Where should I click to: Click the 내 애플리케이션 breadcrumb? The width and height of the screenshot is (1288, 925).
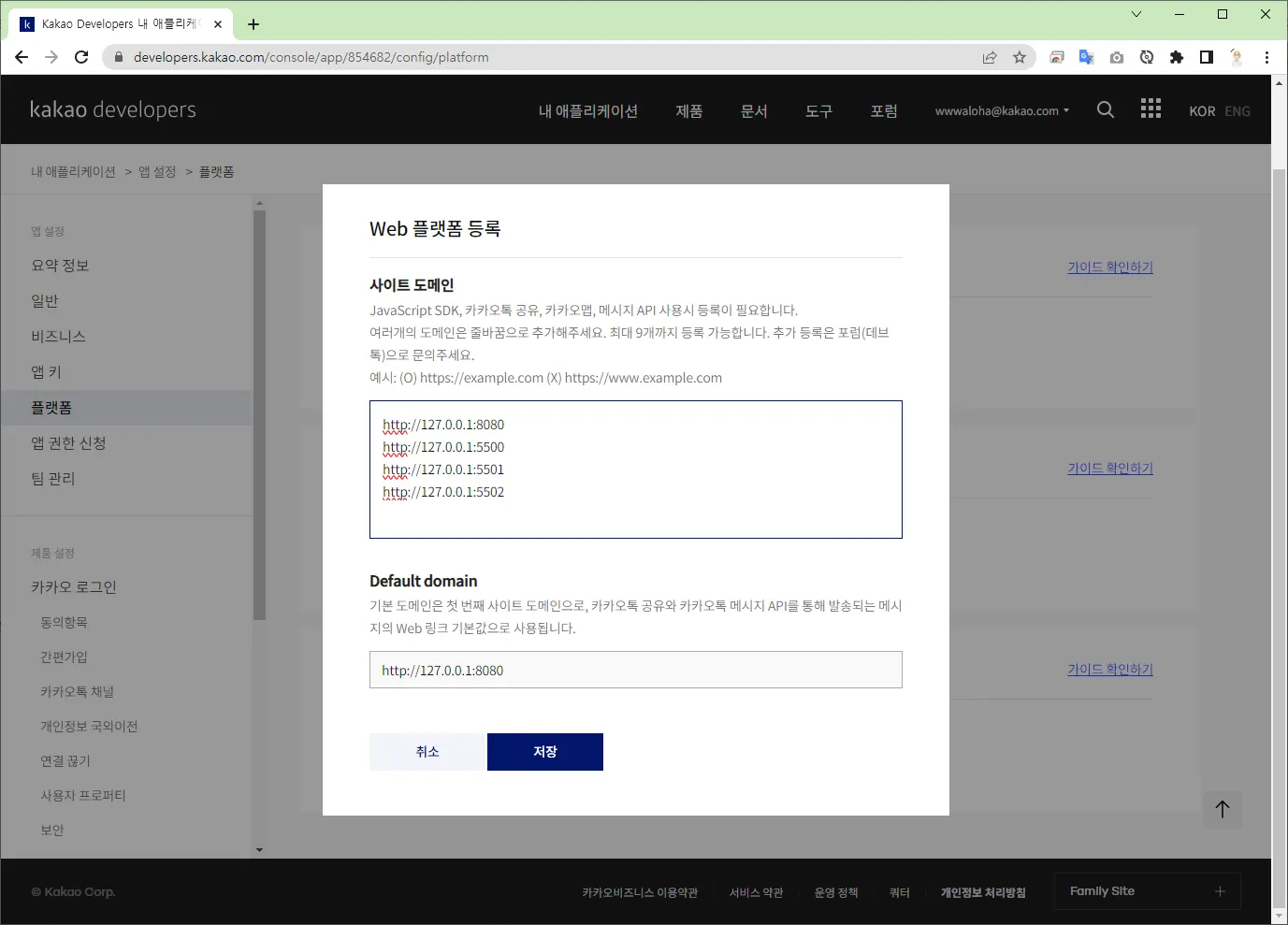point(73,172)
